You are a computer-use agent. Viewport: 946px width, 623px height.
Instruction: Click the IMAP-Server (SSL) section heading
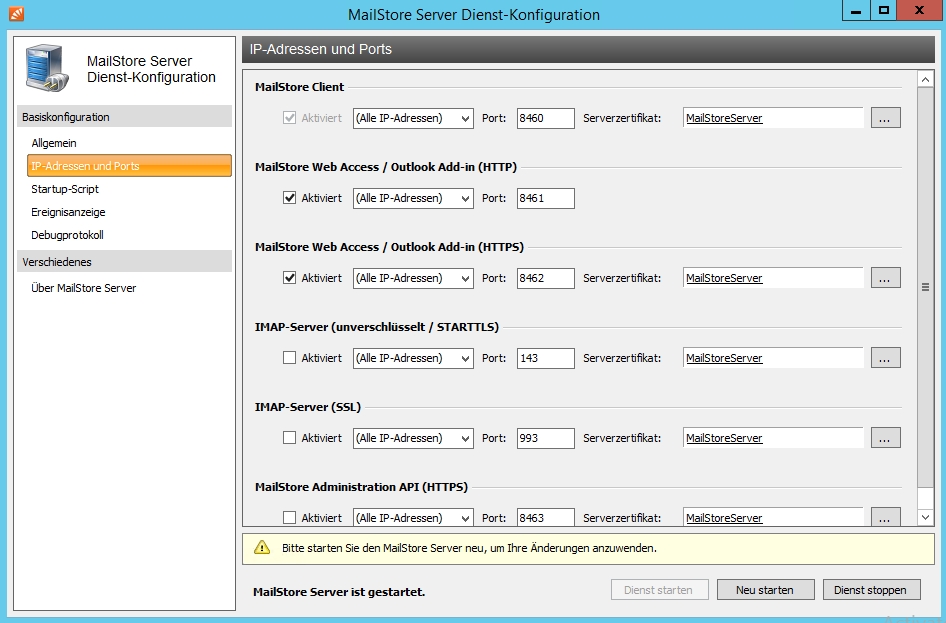(308, 407)
